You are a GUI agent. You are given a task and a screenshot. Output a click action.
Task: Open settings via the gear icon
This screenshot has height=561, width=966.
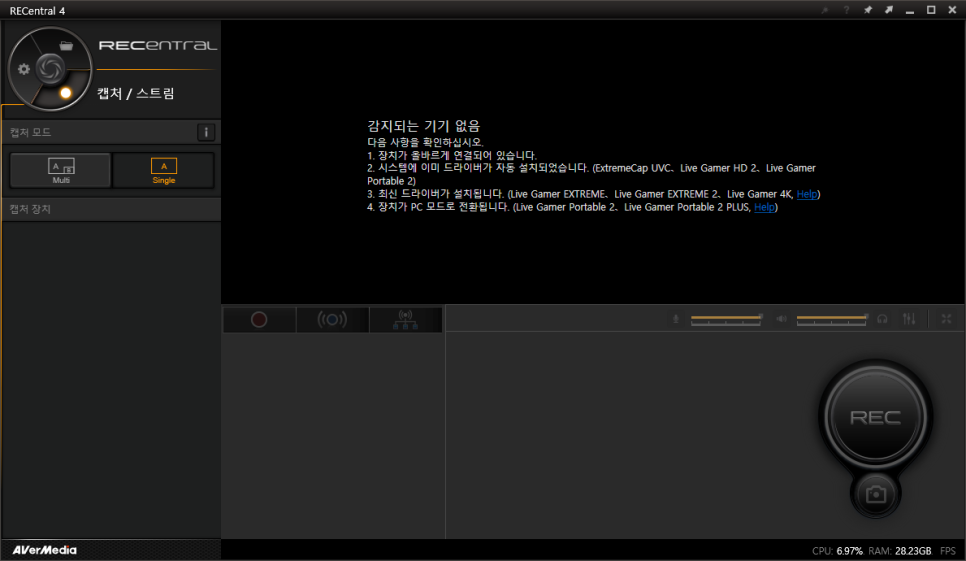24,69
